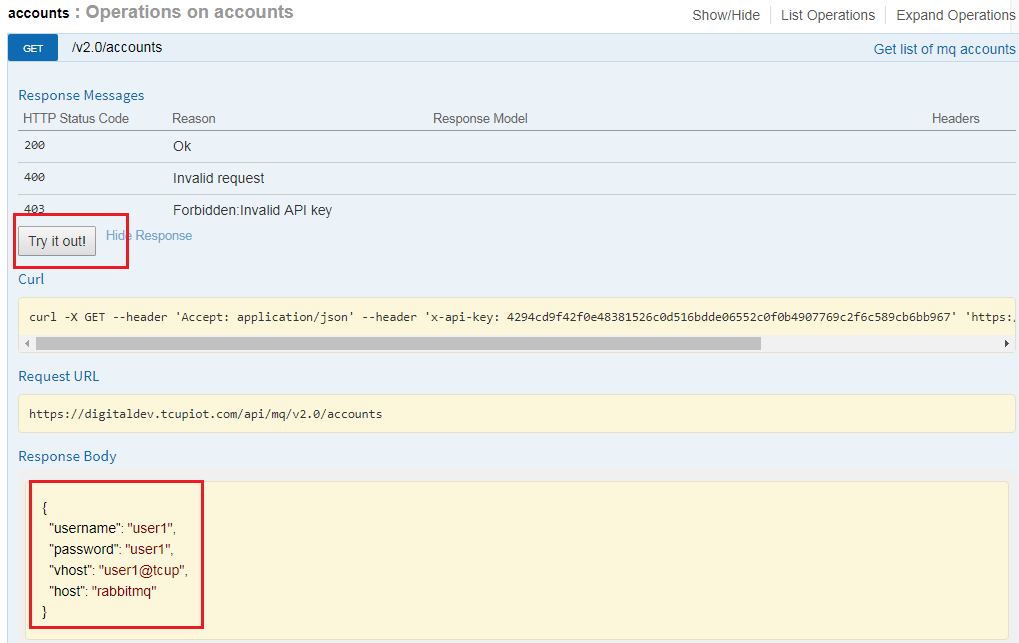Viewport: 1019px width, 643px height.
Task: Click the 200 status code cell
Action: click(34, 146)
